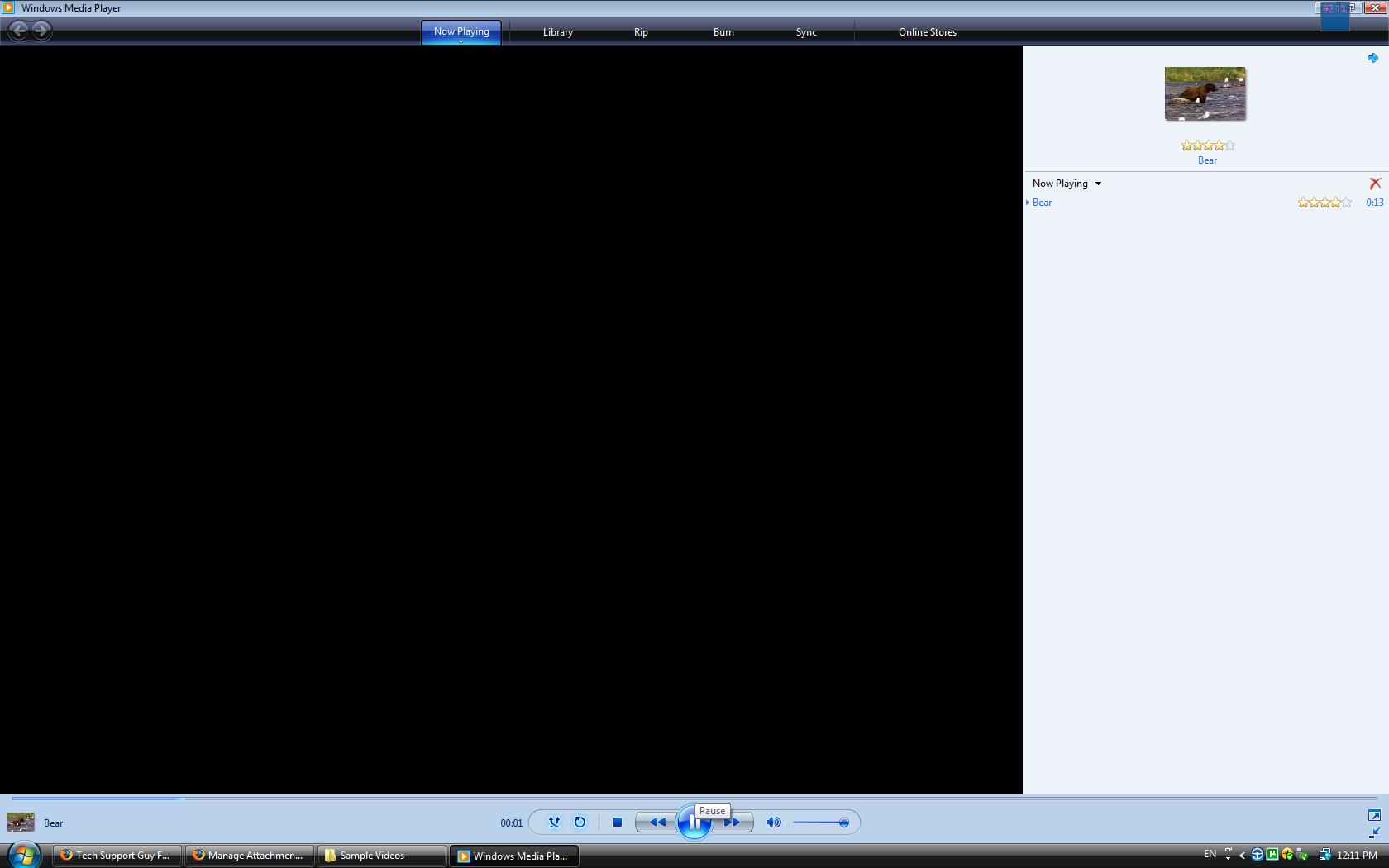Turn shuffle on in playback controls
Image resolution: width=1389 pixels, height=868 pixels.
pos(554,823)
